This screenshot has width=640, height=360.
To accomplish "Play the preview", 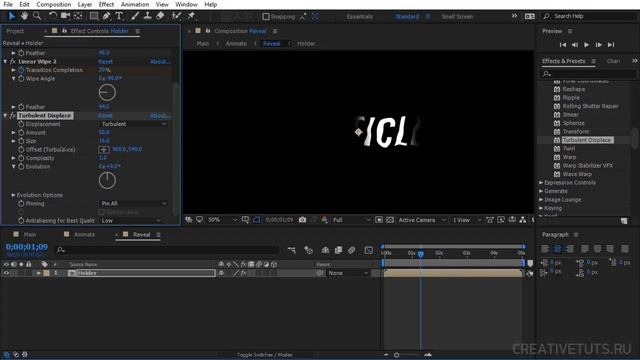I will (587, 45).
